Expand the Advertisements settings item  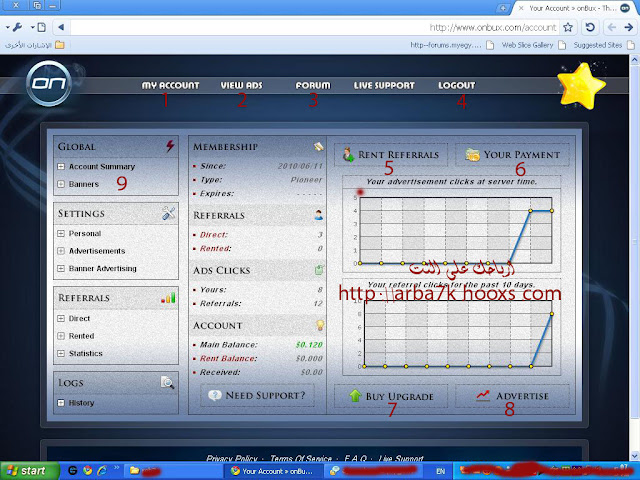tap(61, 251)
